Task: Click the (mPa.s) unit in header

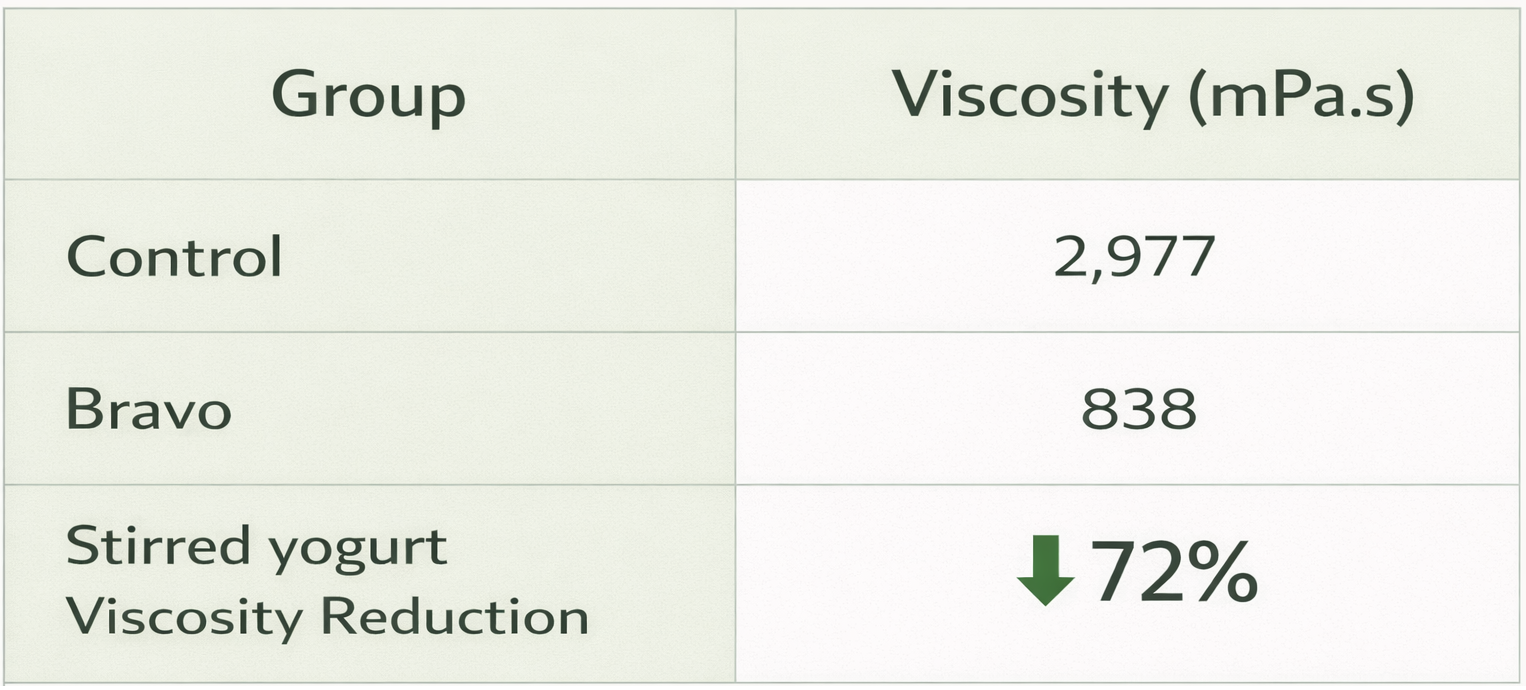Action: 1301,97
